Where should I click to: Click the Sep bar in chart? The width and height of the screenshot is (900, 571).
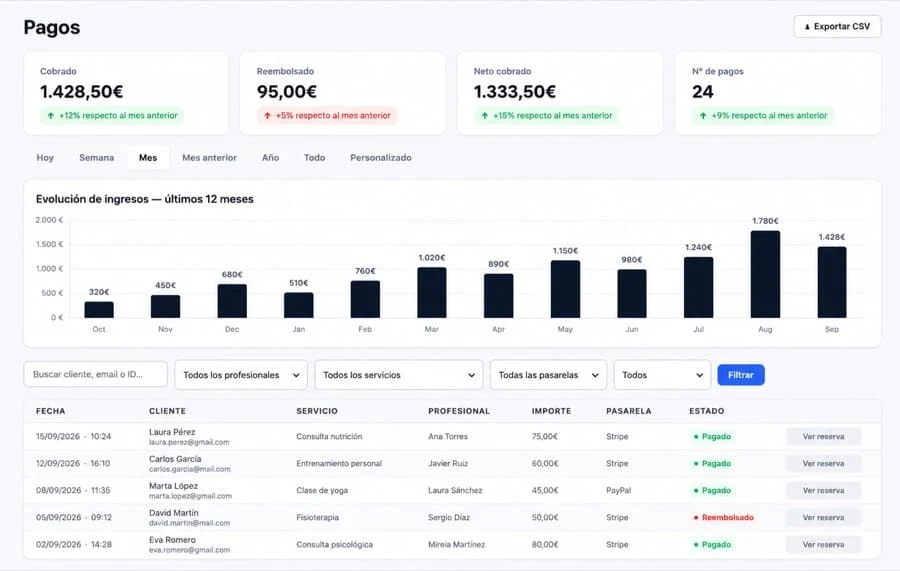(832, 282)
